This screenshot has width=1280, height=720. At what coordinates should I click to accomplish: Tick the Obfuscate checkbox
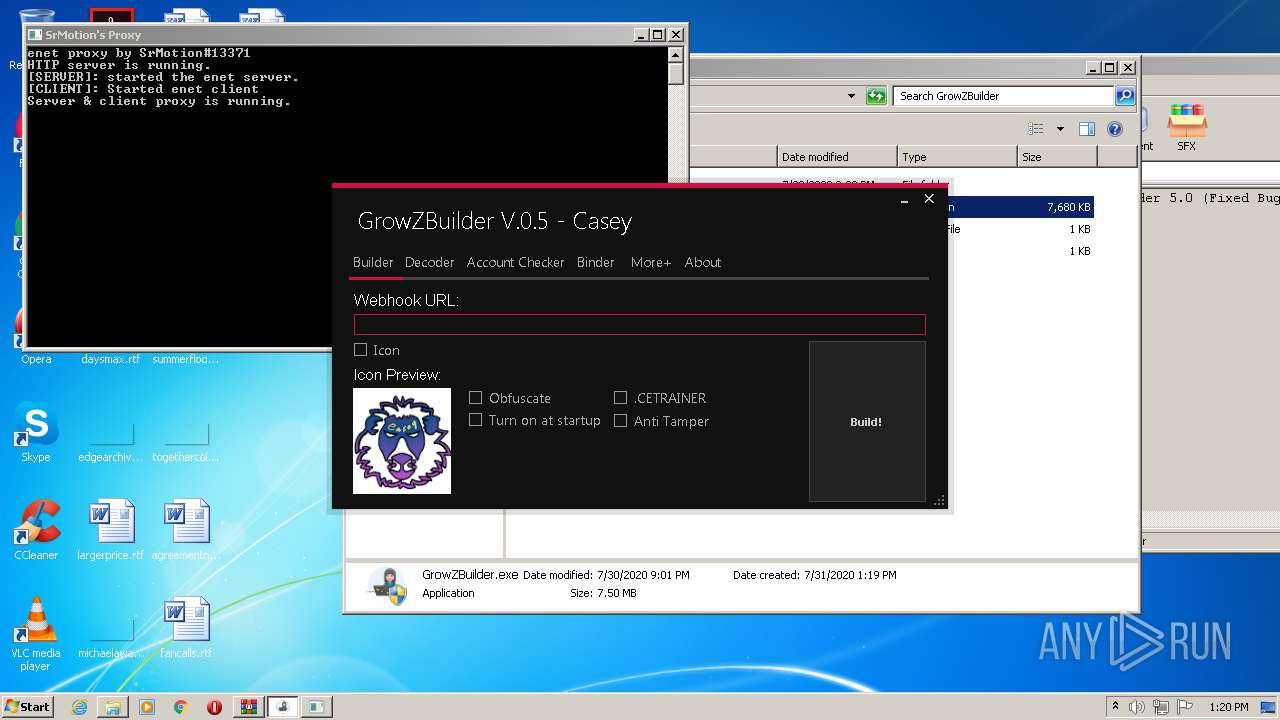(x=476, y=398)
